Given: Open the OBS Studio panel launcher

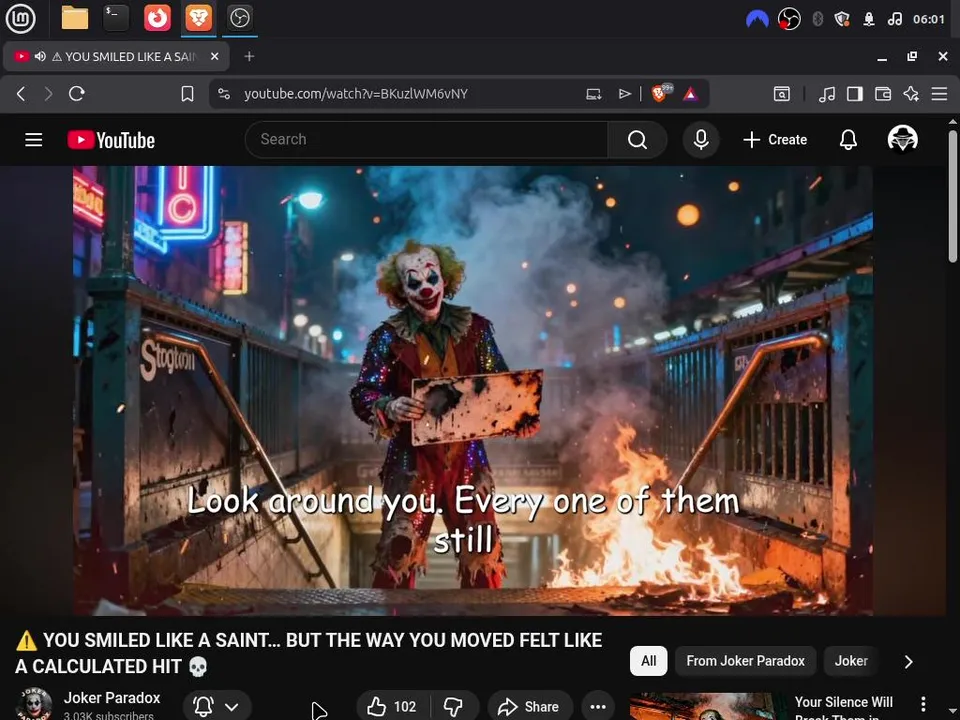Looking at the screenshot, I should (x=239, y=18).
